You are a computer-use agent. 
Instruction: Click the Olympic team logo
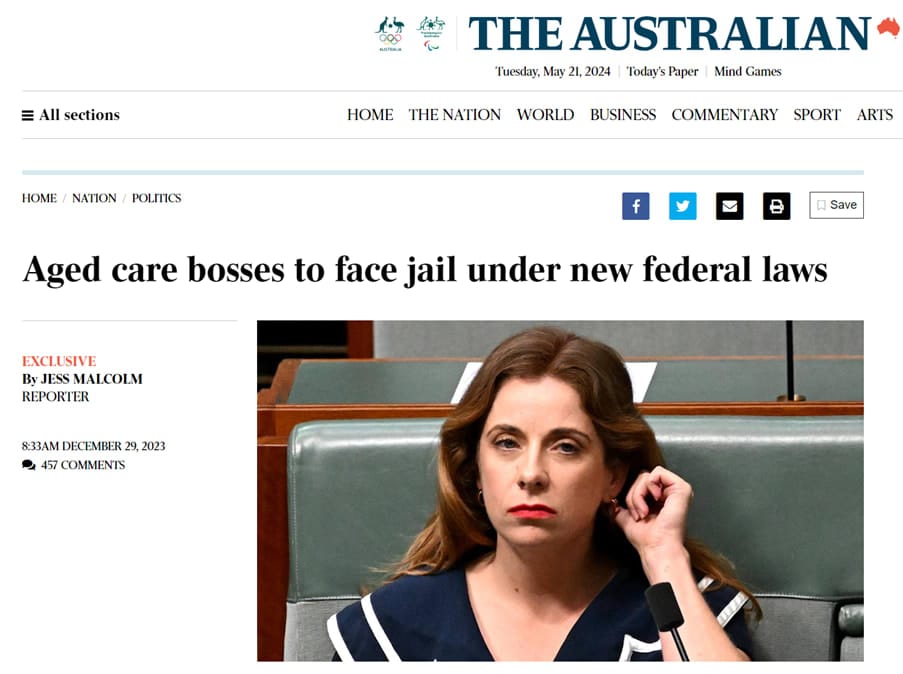point(390,34)
